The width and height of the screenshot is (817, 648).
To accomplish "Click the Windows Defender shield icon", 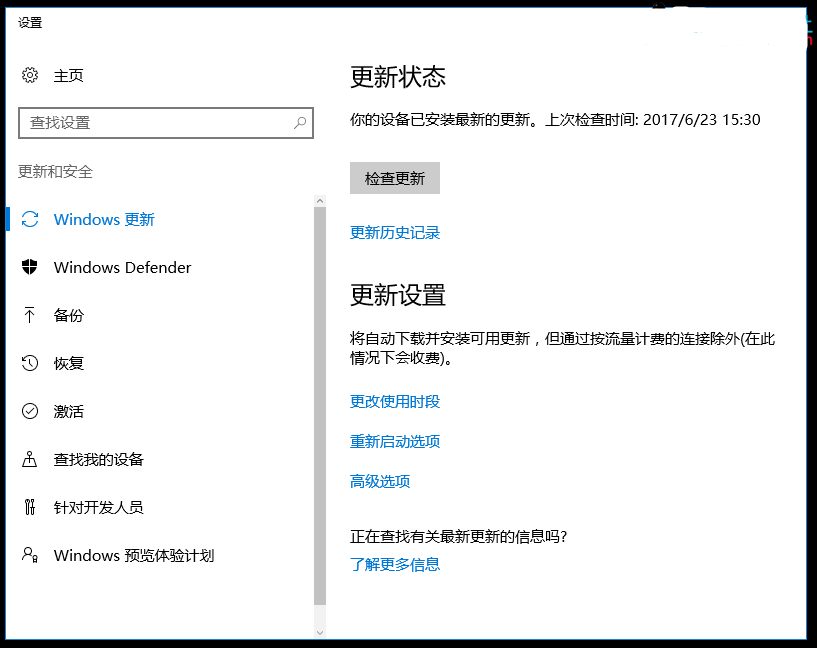I will pyautogui.click(x=29, y=267).
